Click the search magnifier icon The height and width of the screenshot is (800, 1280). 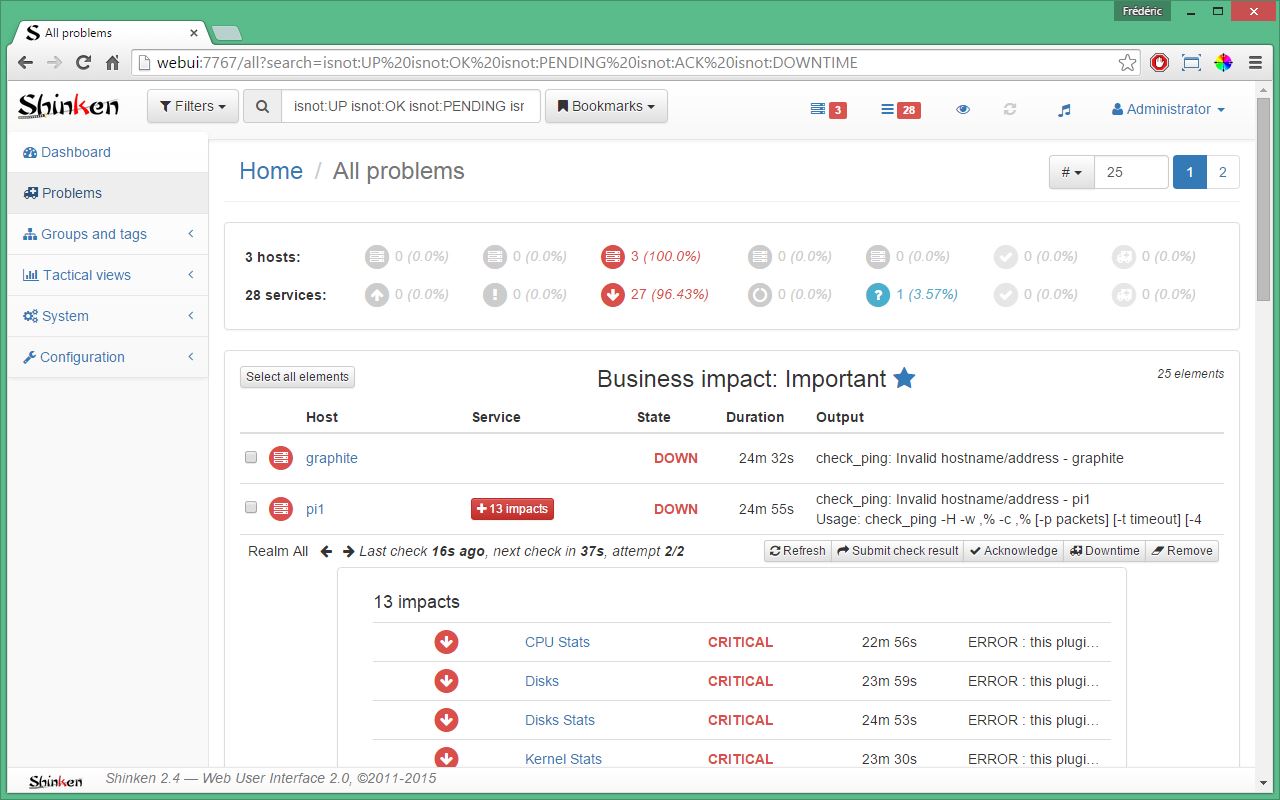pyautogui.click(x=262, y=106)
